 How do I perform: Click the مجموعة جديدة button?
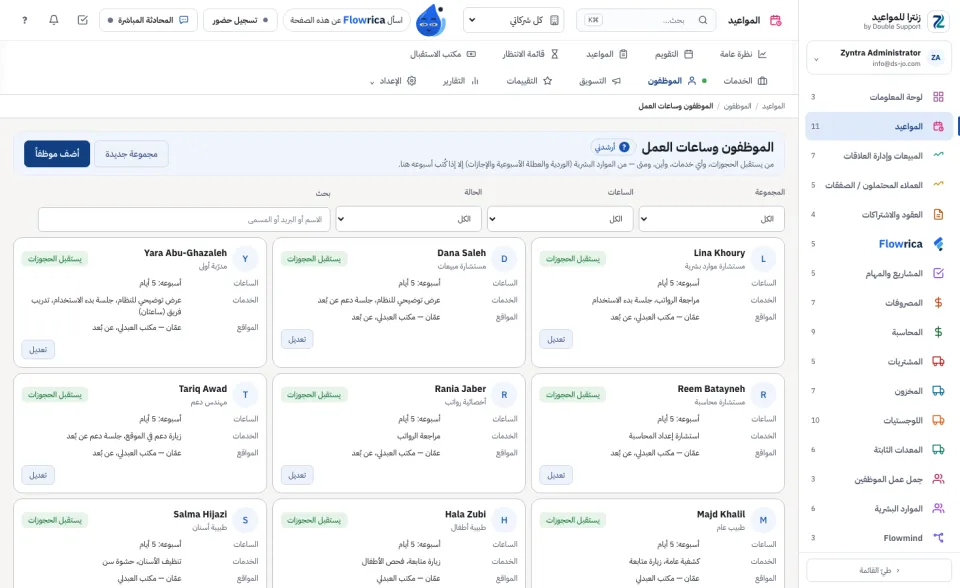(131, 154)
